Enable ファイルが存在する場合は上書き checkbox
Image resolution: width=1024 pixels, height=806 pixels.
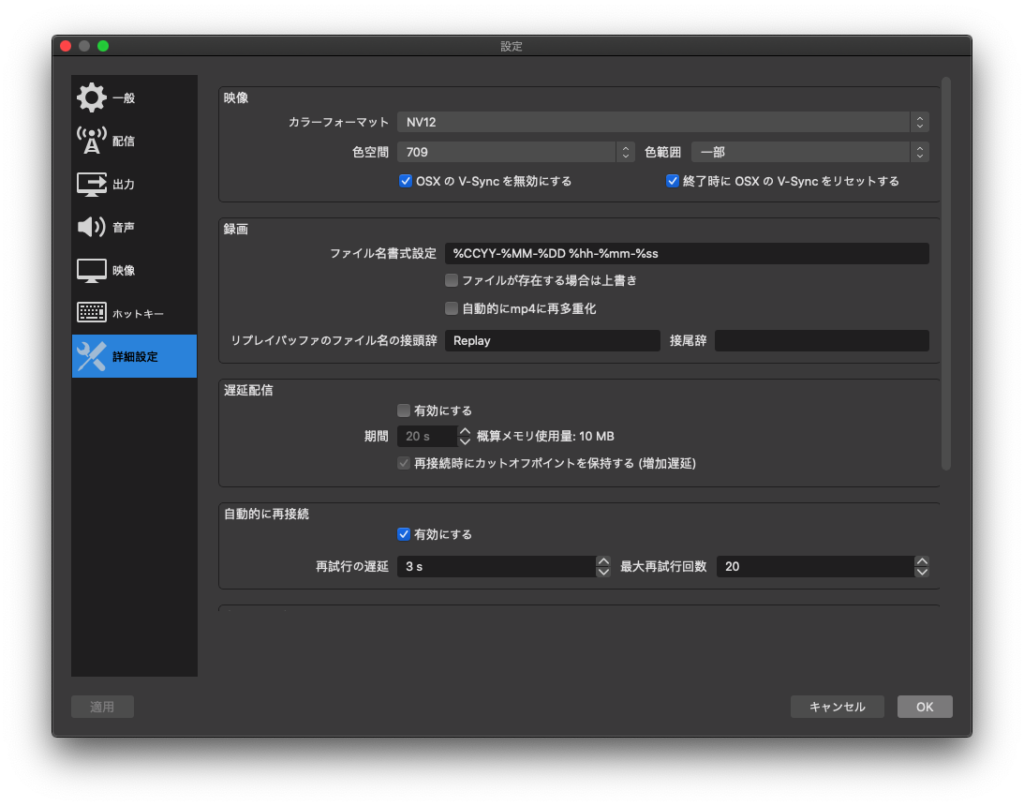click(x=451, y=280)
